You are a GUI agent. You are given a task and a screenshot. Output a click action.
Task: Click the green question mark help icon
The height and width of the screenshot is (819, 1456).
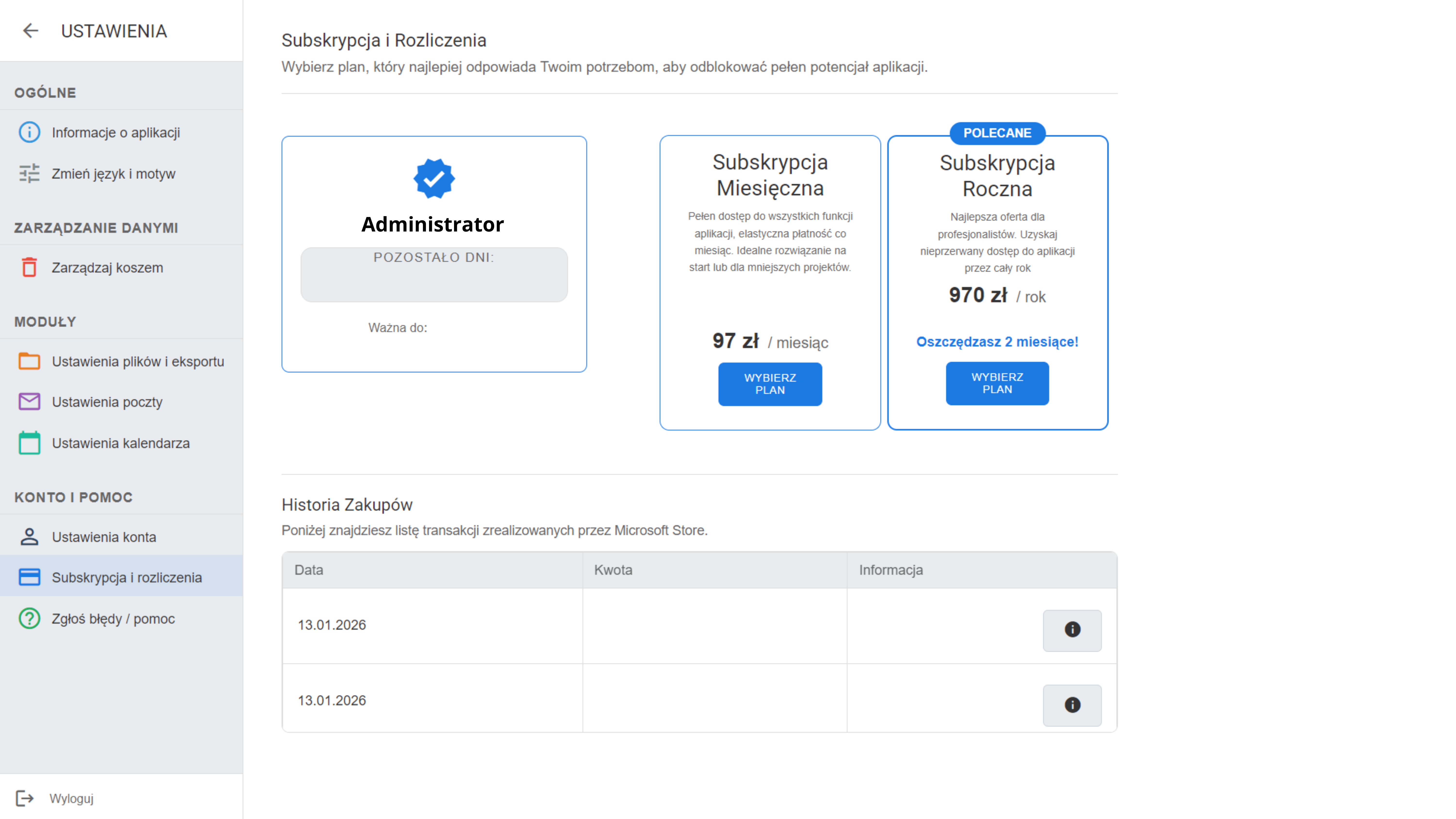point(29,618)
